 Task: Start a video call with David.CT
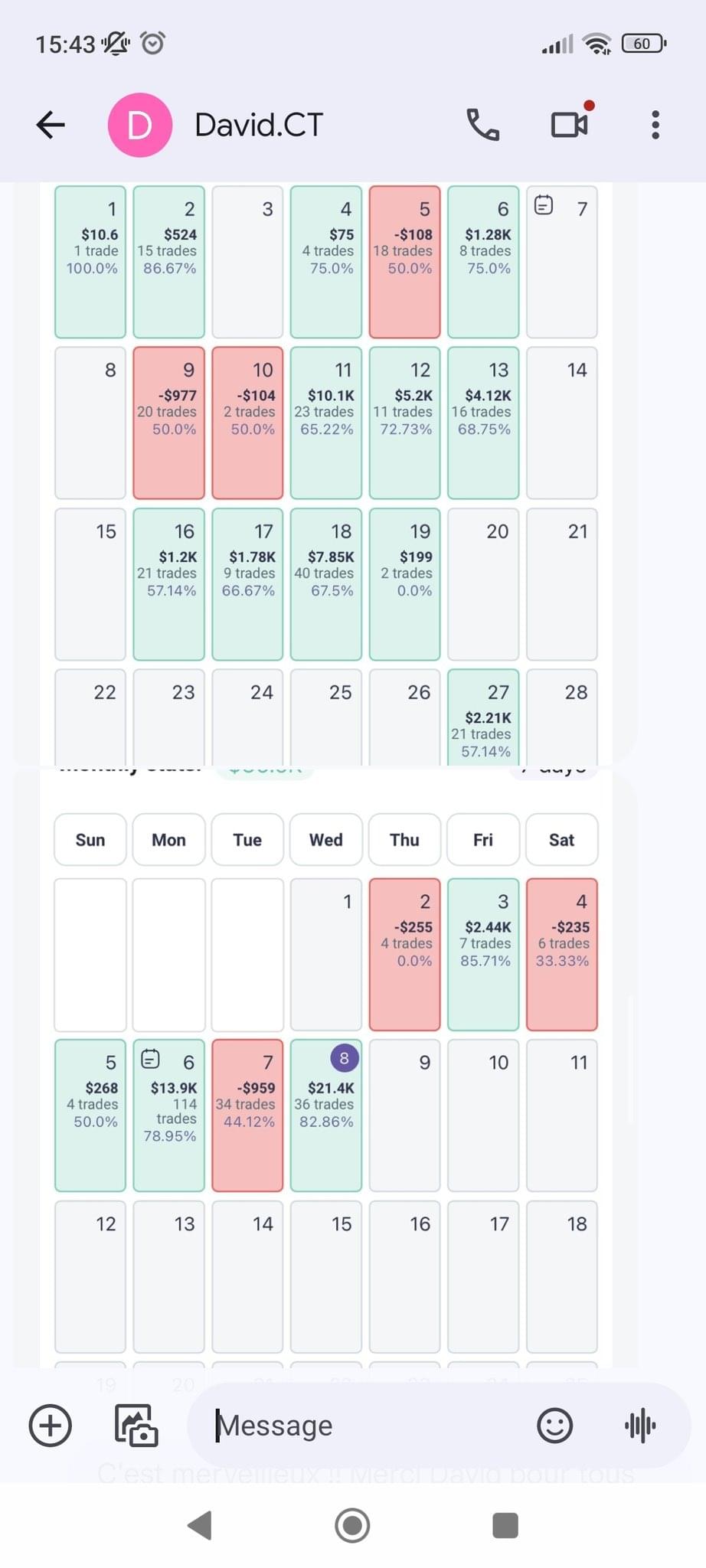[570, 123]
